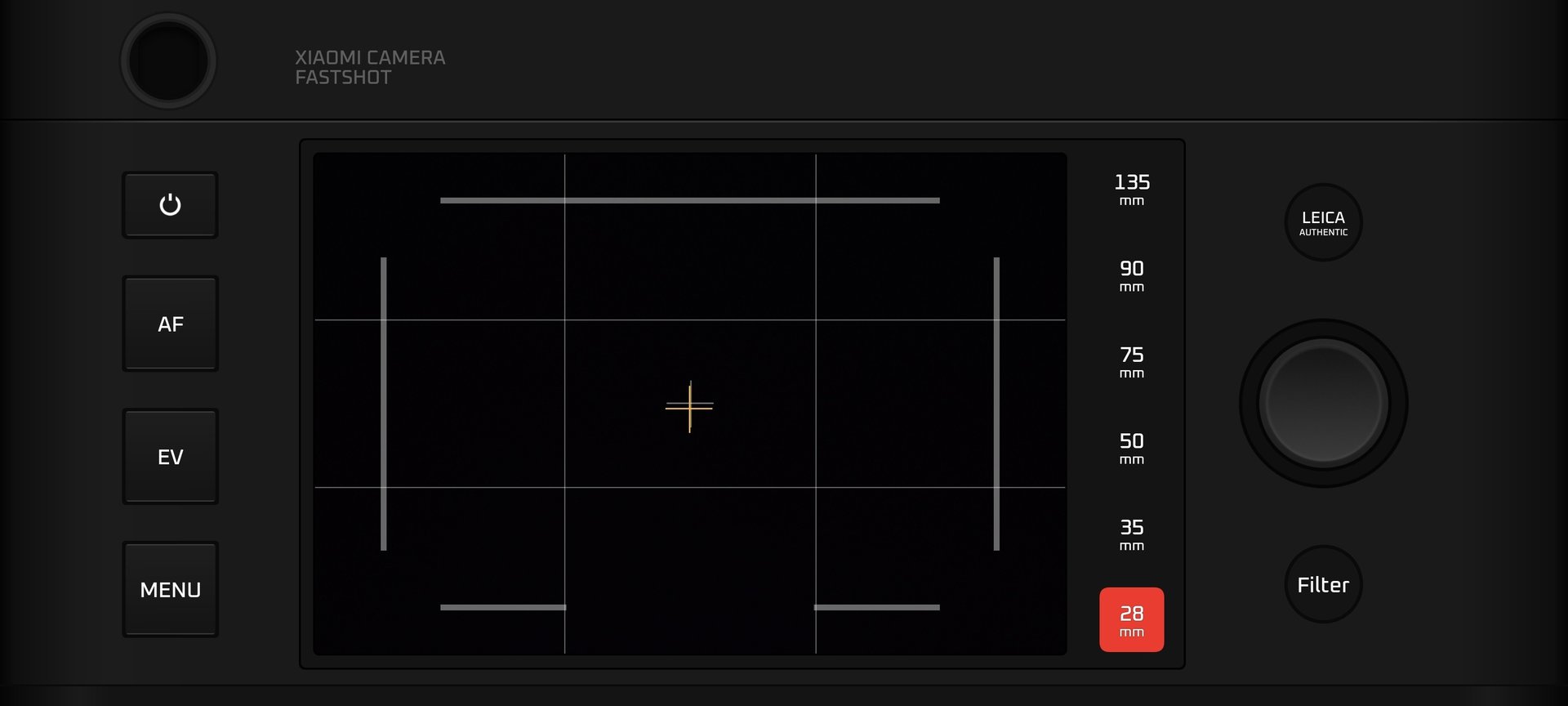The image size is (1568, 706).
Task: Open the MENU
Action: 170,589
